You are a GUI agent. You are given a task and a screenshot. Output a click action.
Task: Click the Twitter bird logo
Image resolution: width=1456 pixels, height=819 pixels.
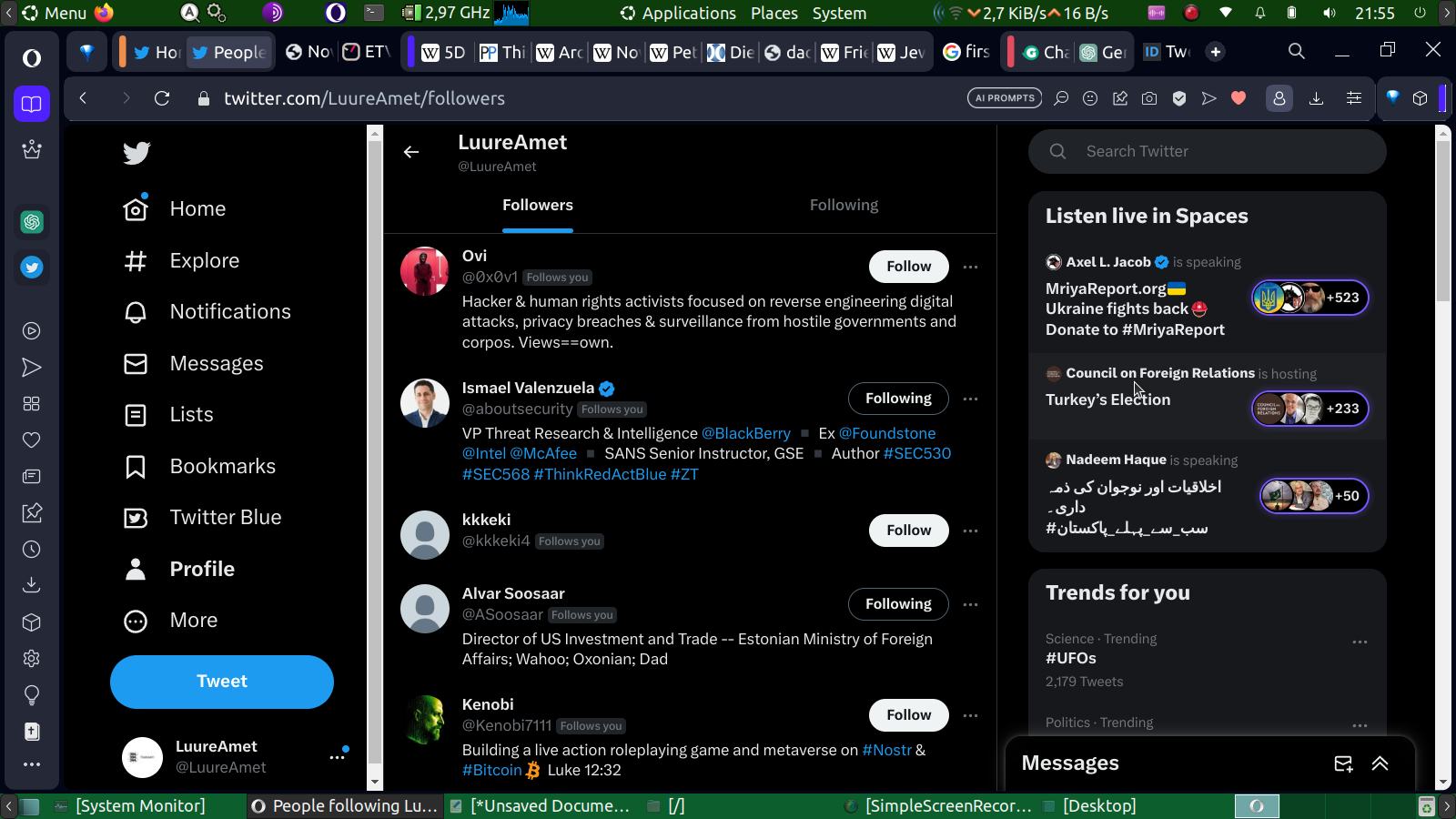tap(136, 153)
